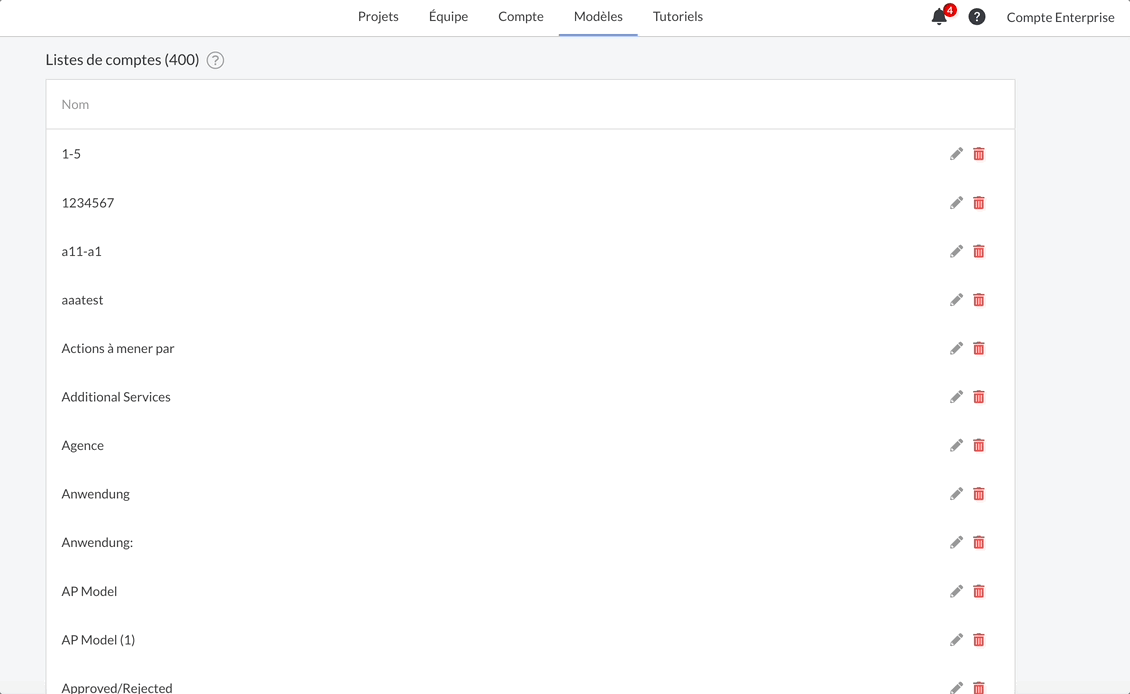Edit the Anwendung: list with colon
Viewport: 1130px width, 694px height.
pos(956,542)
